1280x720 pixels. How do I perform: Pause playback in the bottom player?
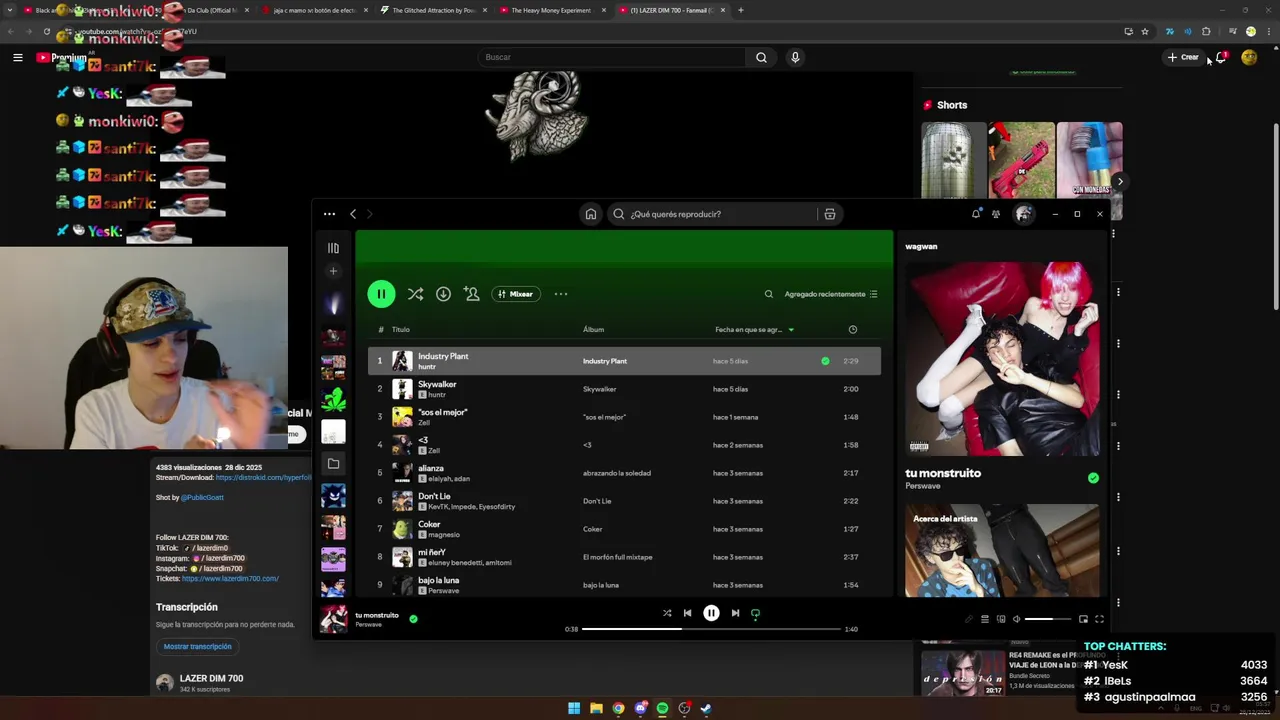(x=711, y=613)
